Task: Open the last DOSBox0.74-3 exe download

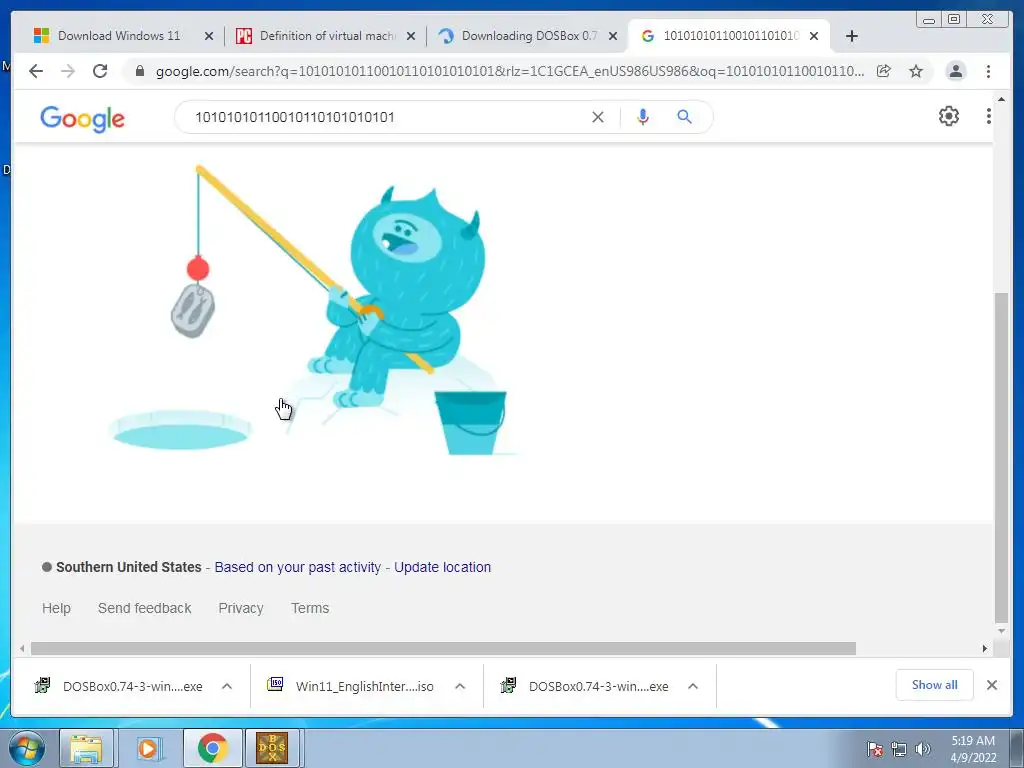Action: 586,686
